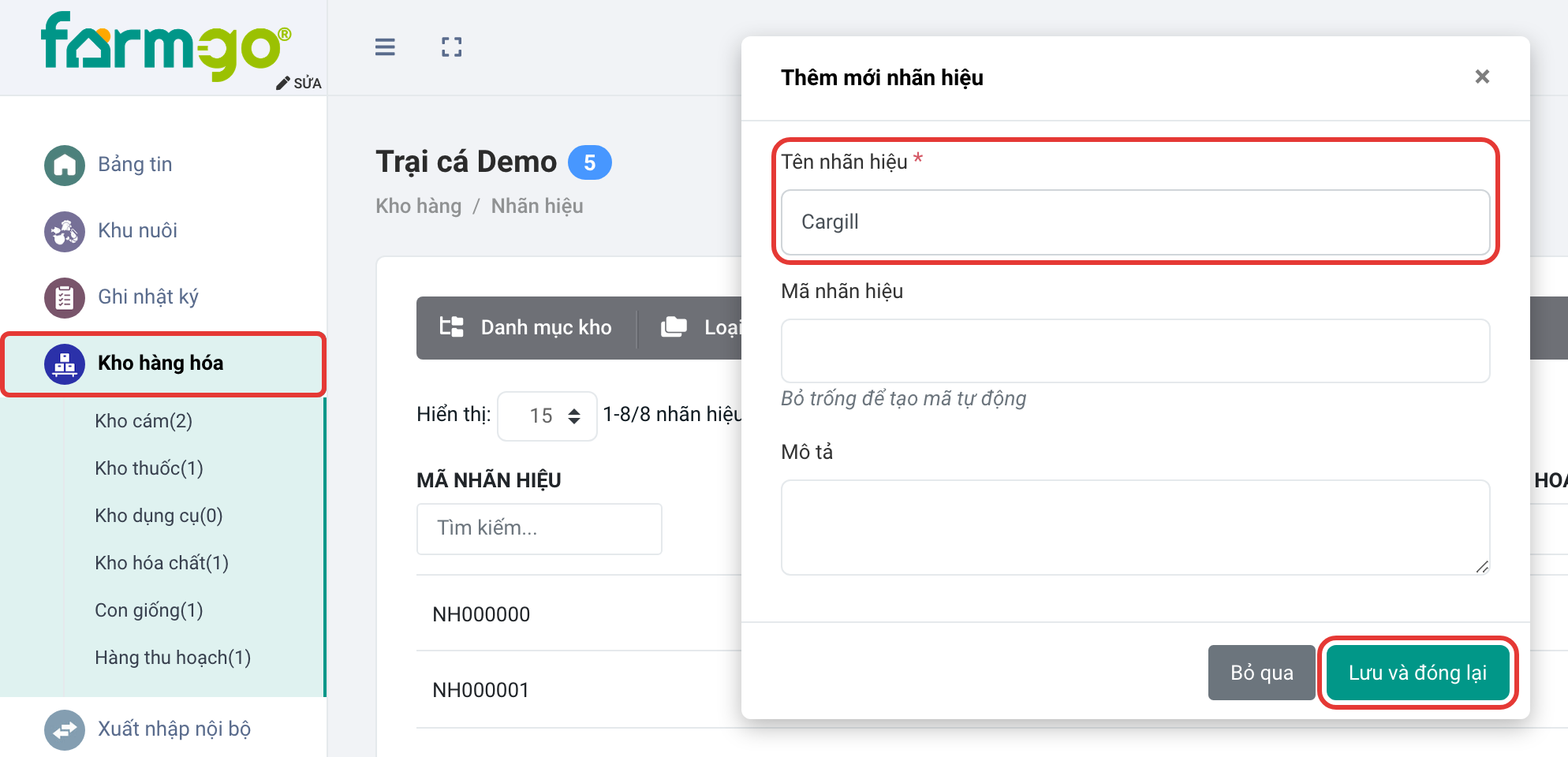Select row NH000000

pos(481,614)
